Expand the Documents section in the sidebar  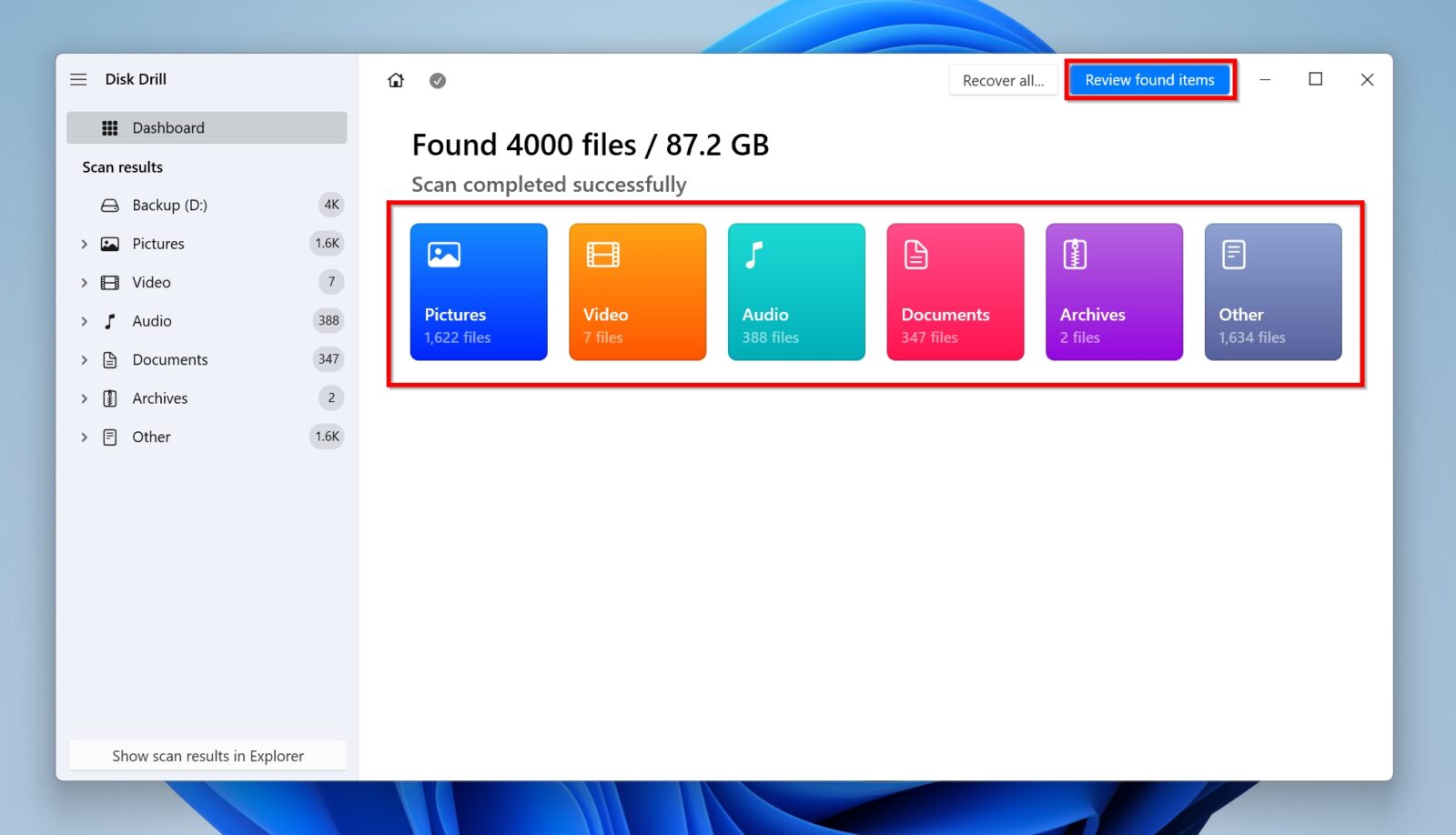click(84, 359)
